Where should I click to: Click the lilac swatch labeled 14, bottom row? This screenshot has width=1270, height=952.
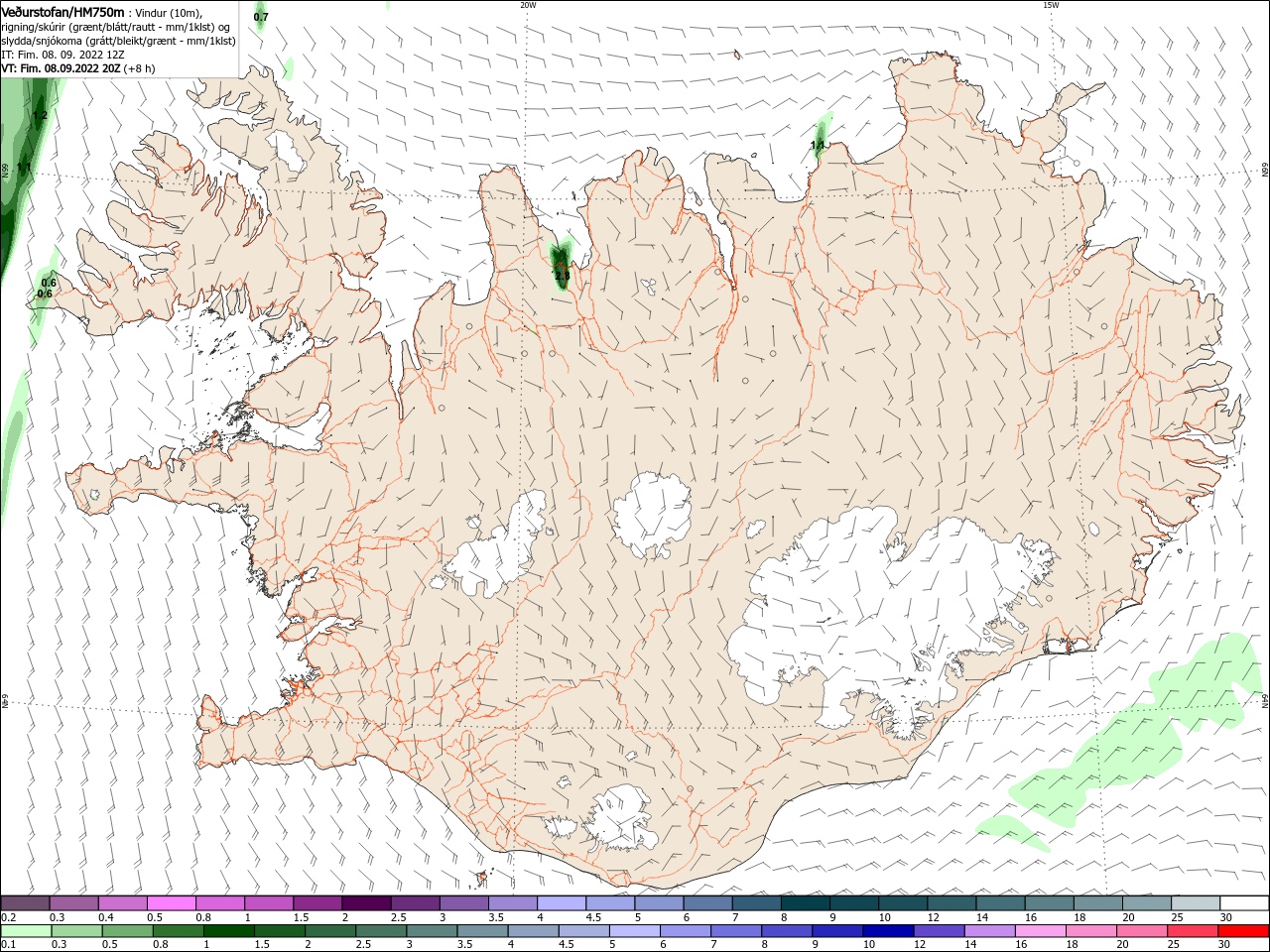pyautogui.click(x=990, y=931)
